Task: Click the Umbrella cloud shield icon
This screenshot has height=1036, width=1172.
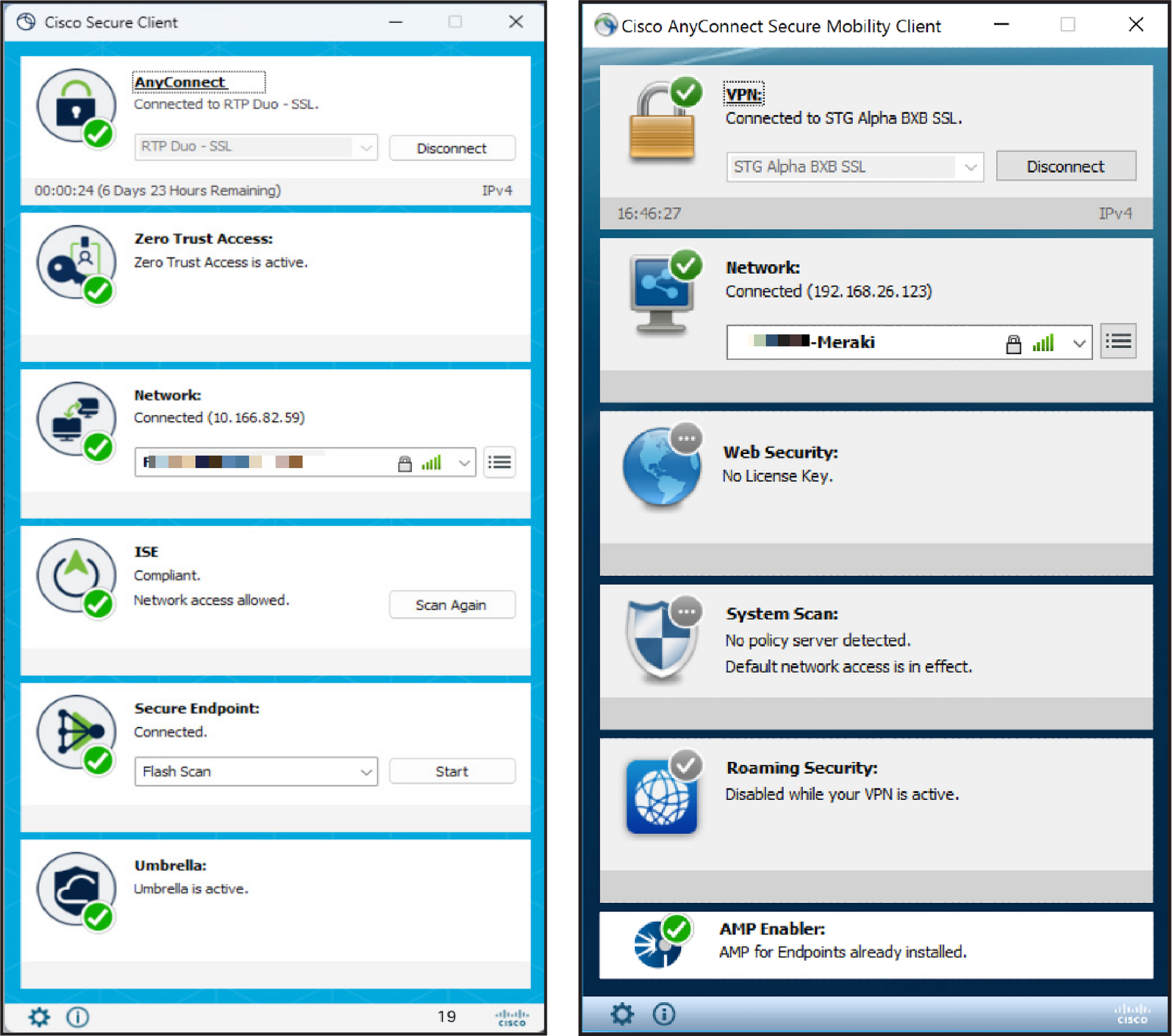Action: [76, 889]
